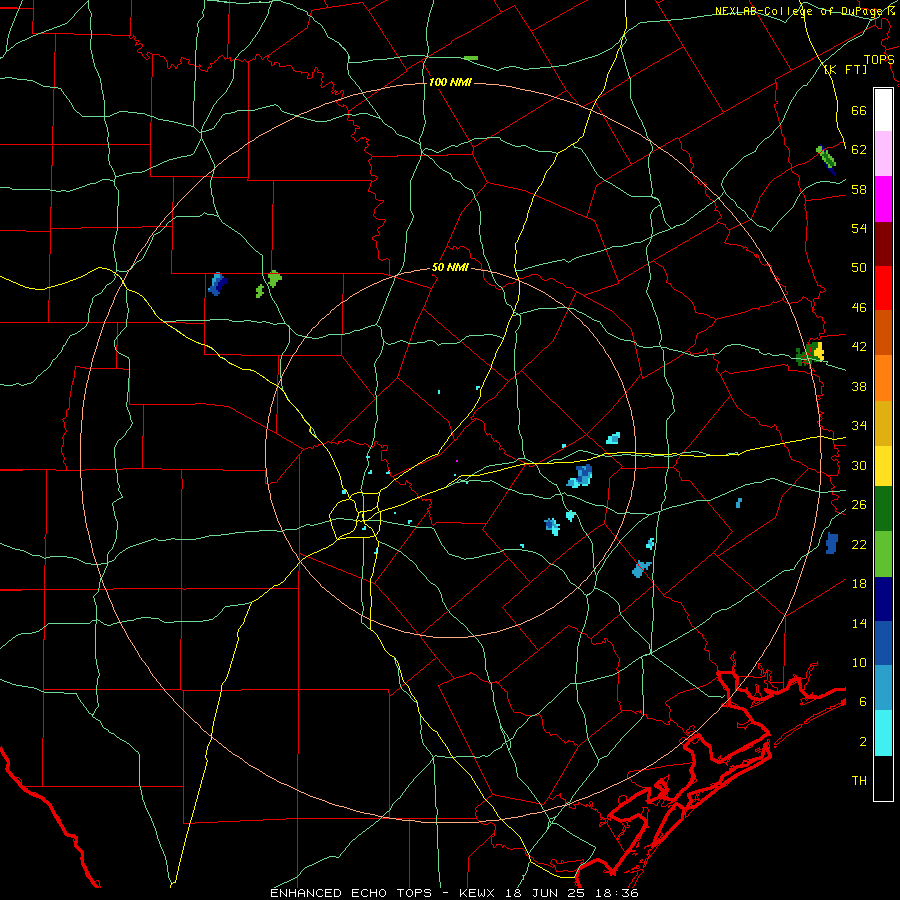Click the 22 value on the legend
The image size is (900, 900).
click(x=859, y=544)
